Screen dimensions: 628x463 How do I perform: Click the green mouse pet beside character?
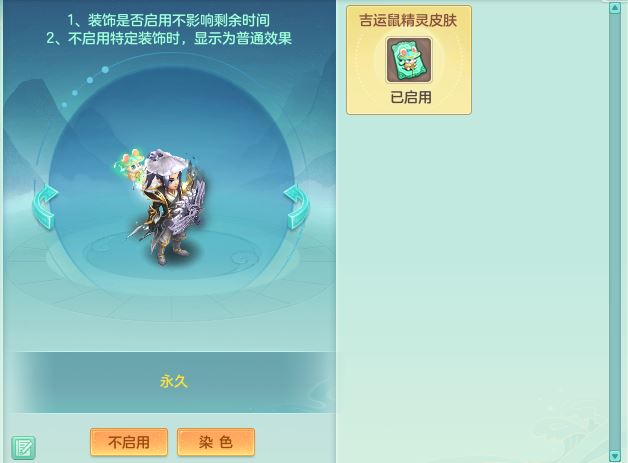(x=129, y=163)
